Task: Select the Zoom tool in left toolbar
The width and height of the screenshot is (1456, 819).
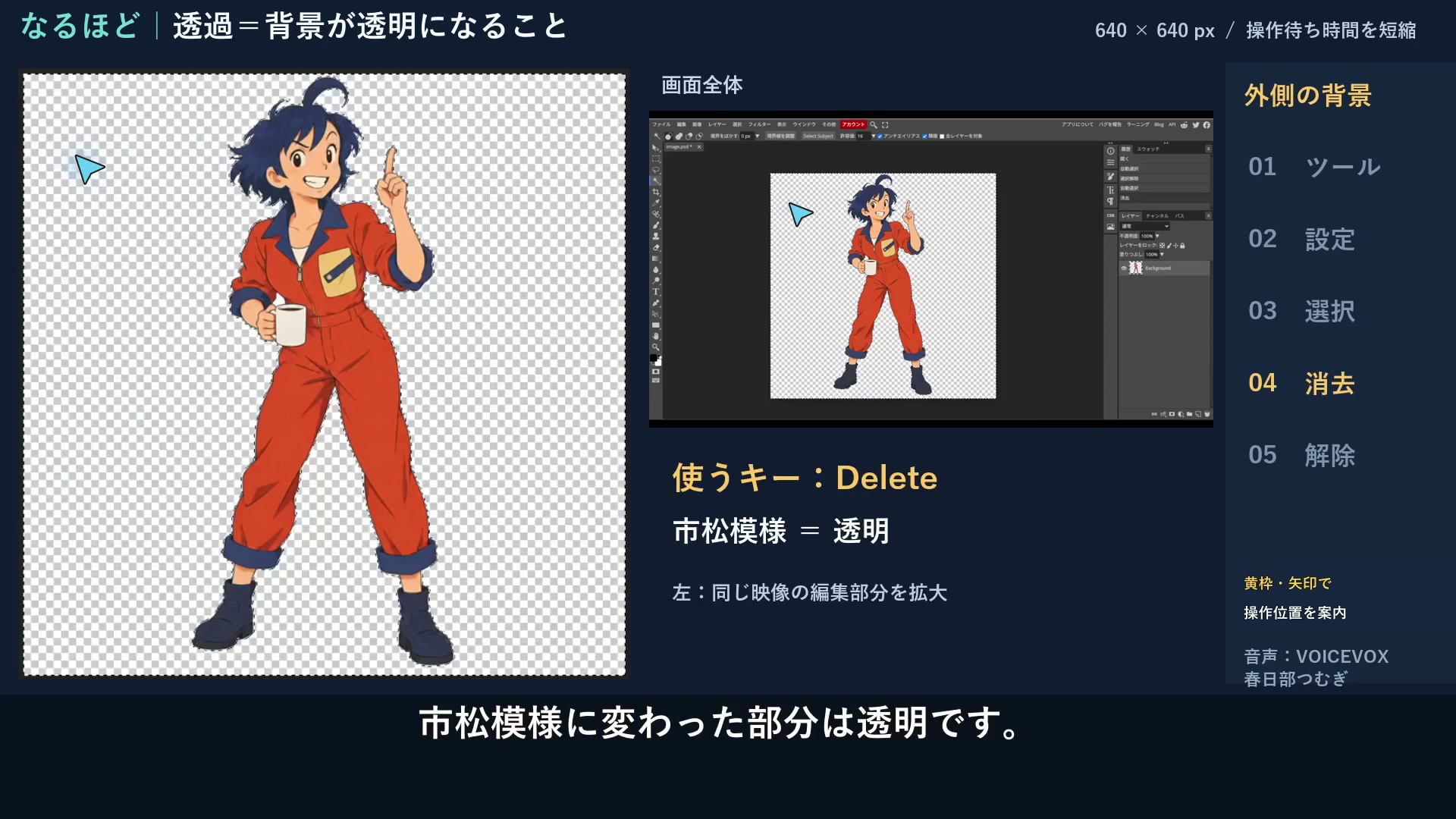Action: [x=656, y=347]
